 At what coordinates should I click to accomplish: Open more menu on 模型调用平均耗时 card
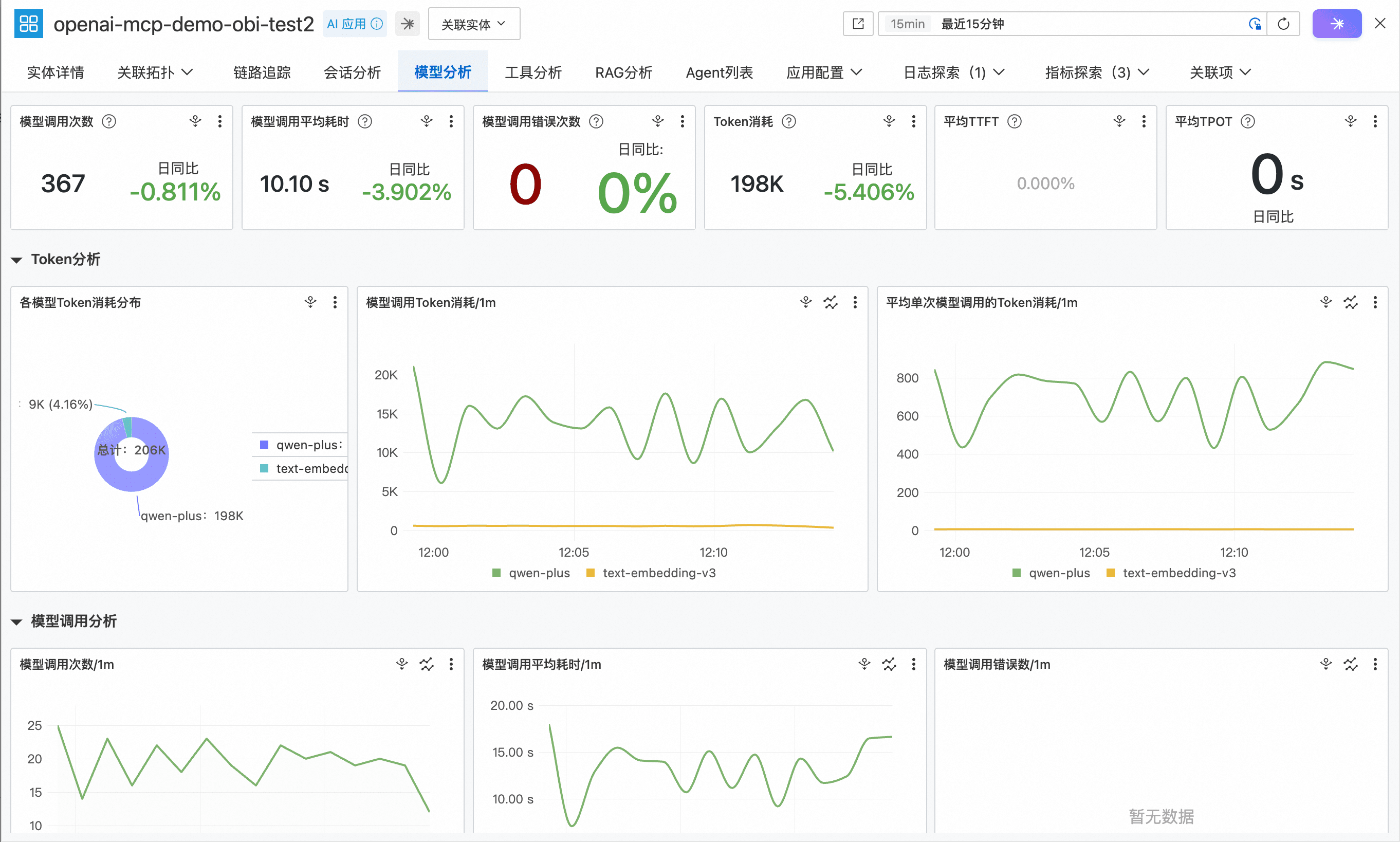click(x=451, y=121)
